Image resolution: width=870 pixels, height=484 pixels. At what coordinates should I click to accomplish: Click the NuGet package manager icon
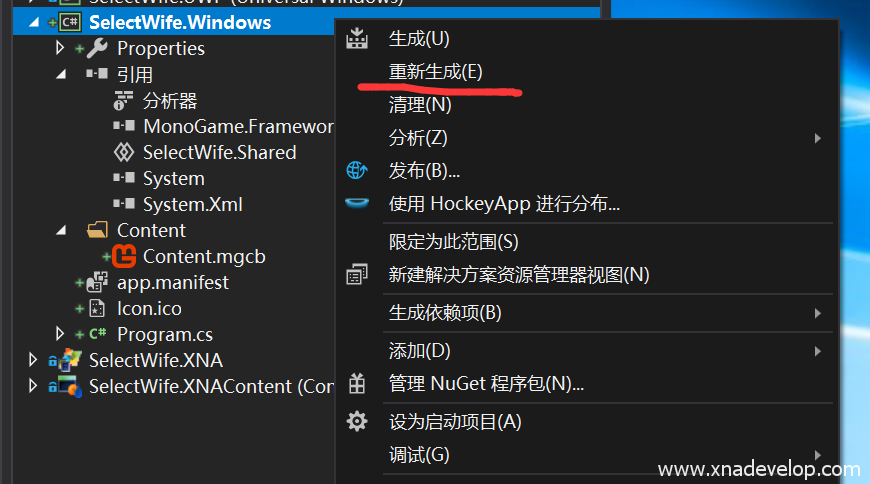coord(357,384)
